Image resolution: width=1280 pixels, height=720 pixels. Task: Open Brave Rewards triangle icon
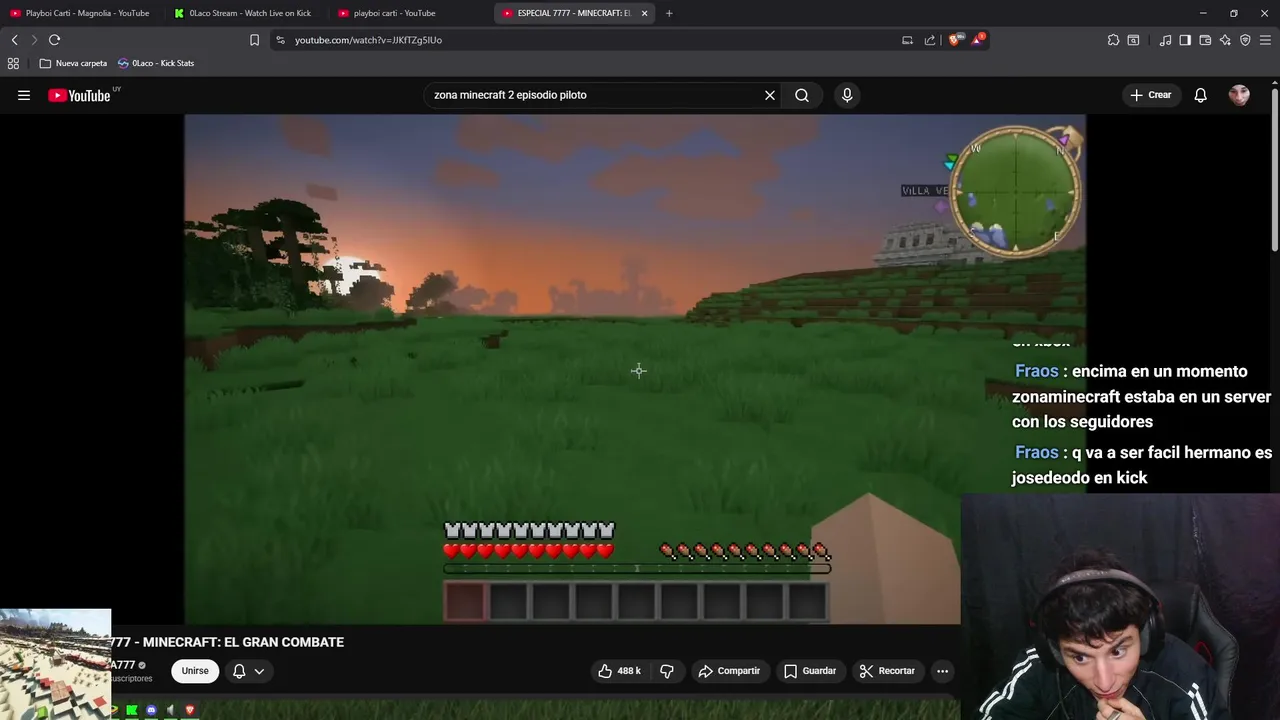pyautogui.click(x=978, y=40)
